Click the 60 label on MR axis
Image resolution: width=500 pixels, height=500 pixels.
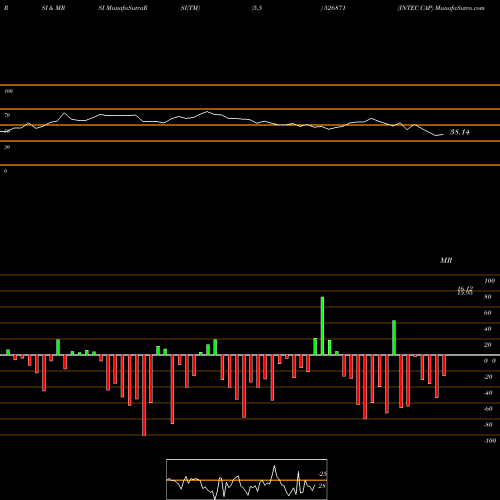(x=488, y=313)
